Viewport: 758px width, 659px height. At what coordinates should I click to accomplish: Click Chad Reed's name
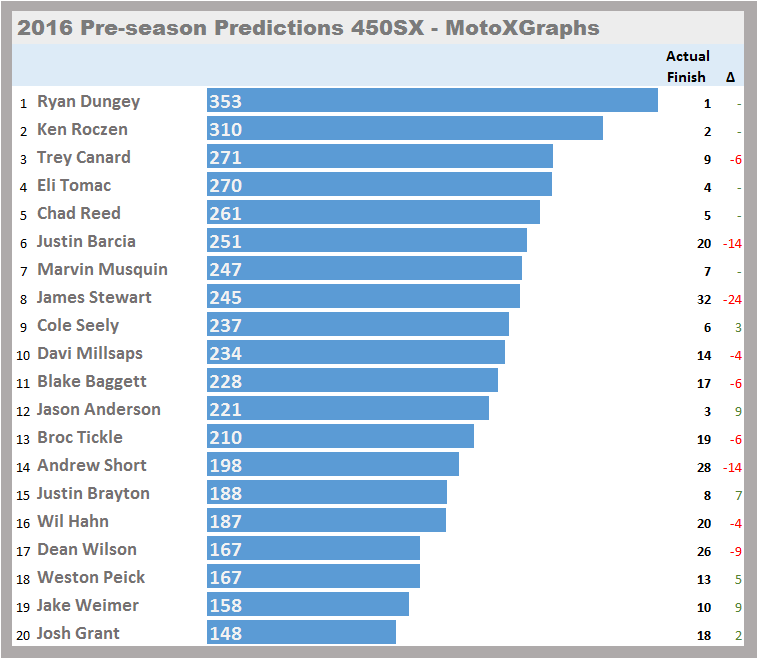click(x=79, y=213)
